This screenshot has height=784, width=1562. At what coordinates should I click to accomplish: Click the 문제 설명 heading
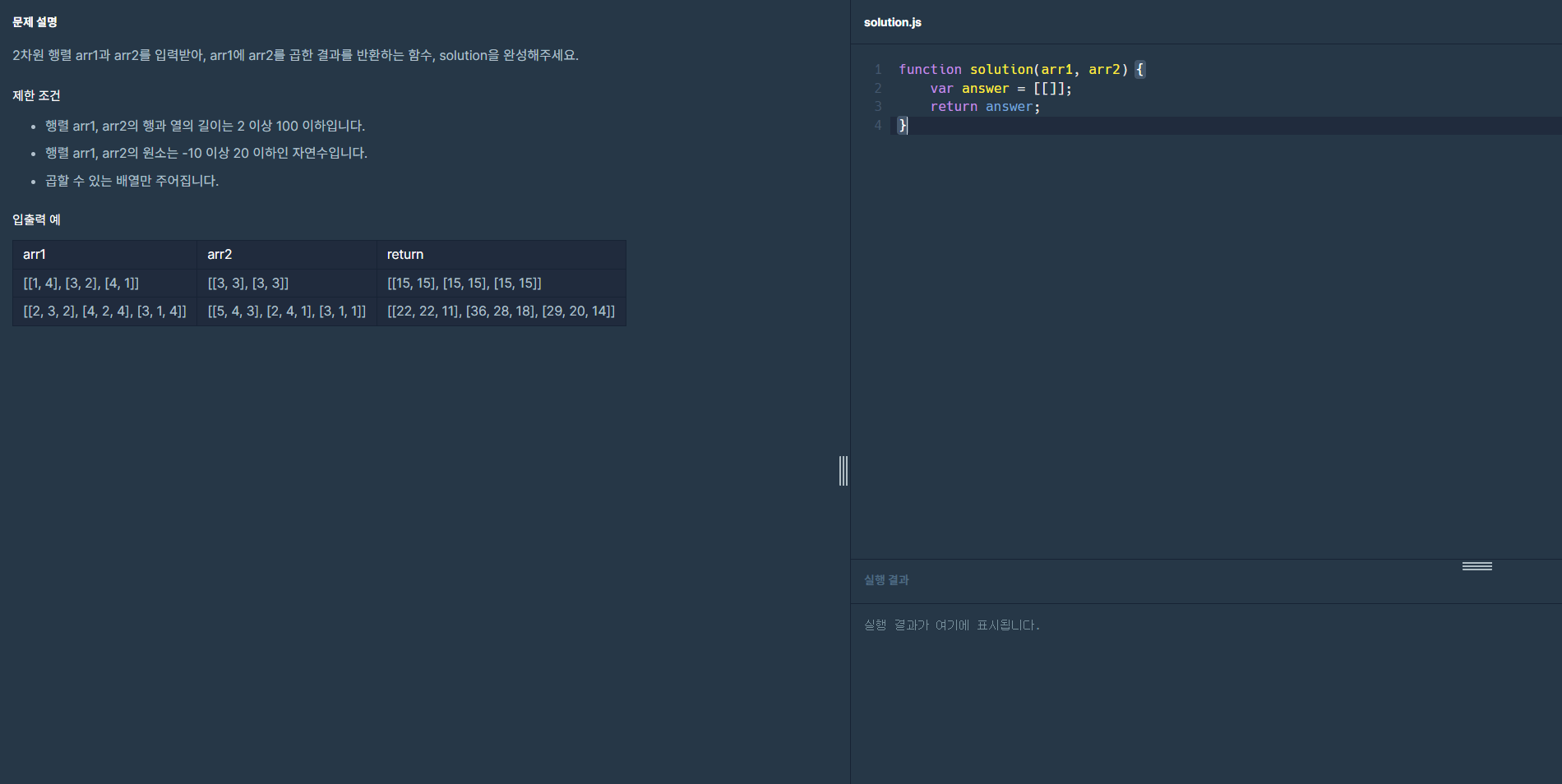click(x=35, y=22)
